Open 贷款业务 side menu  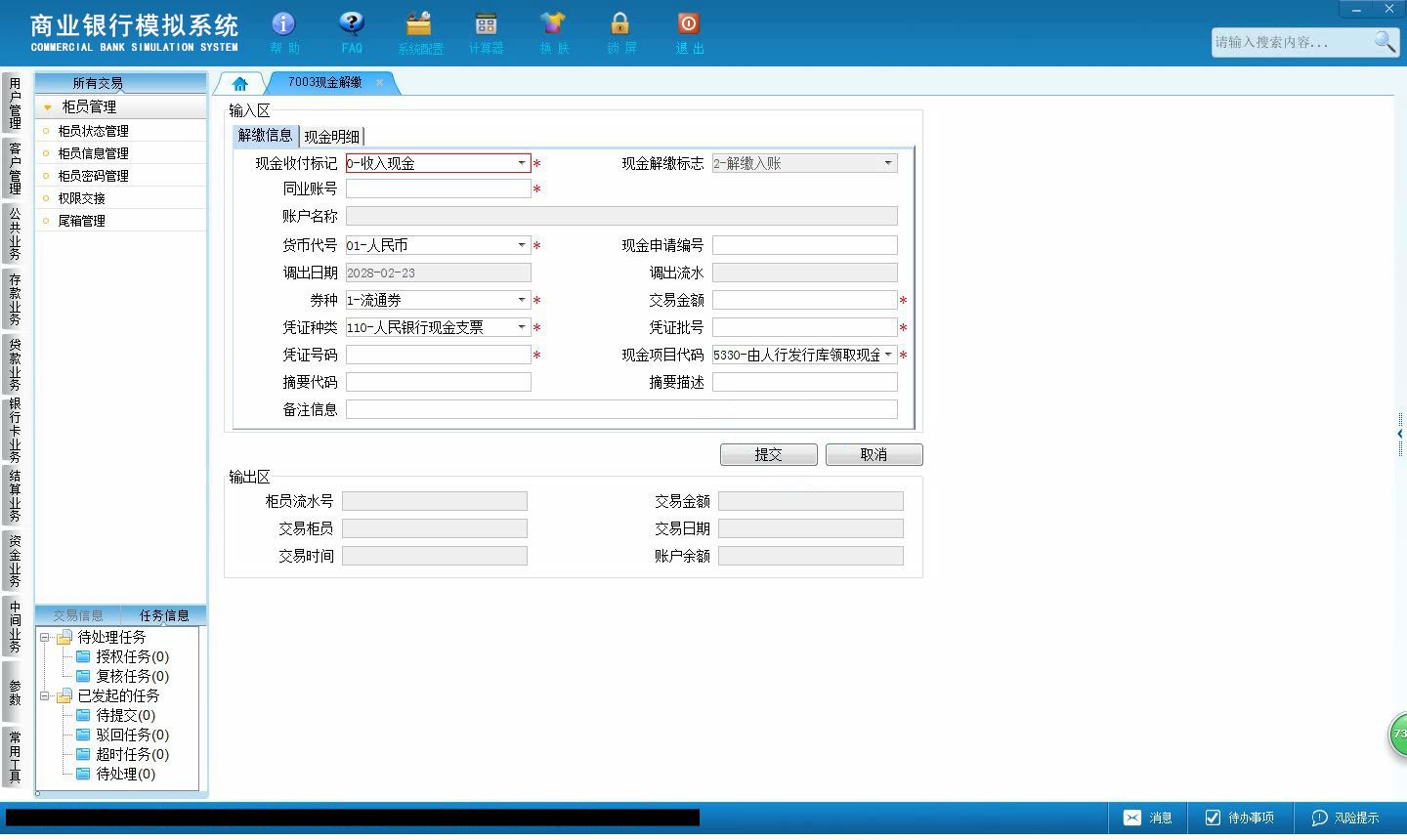(x=15, y=363)
